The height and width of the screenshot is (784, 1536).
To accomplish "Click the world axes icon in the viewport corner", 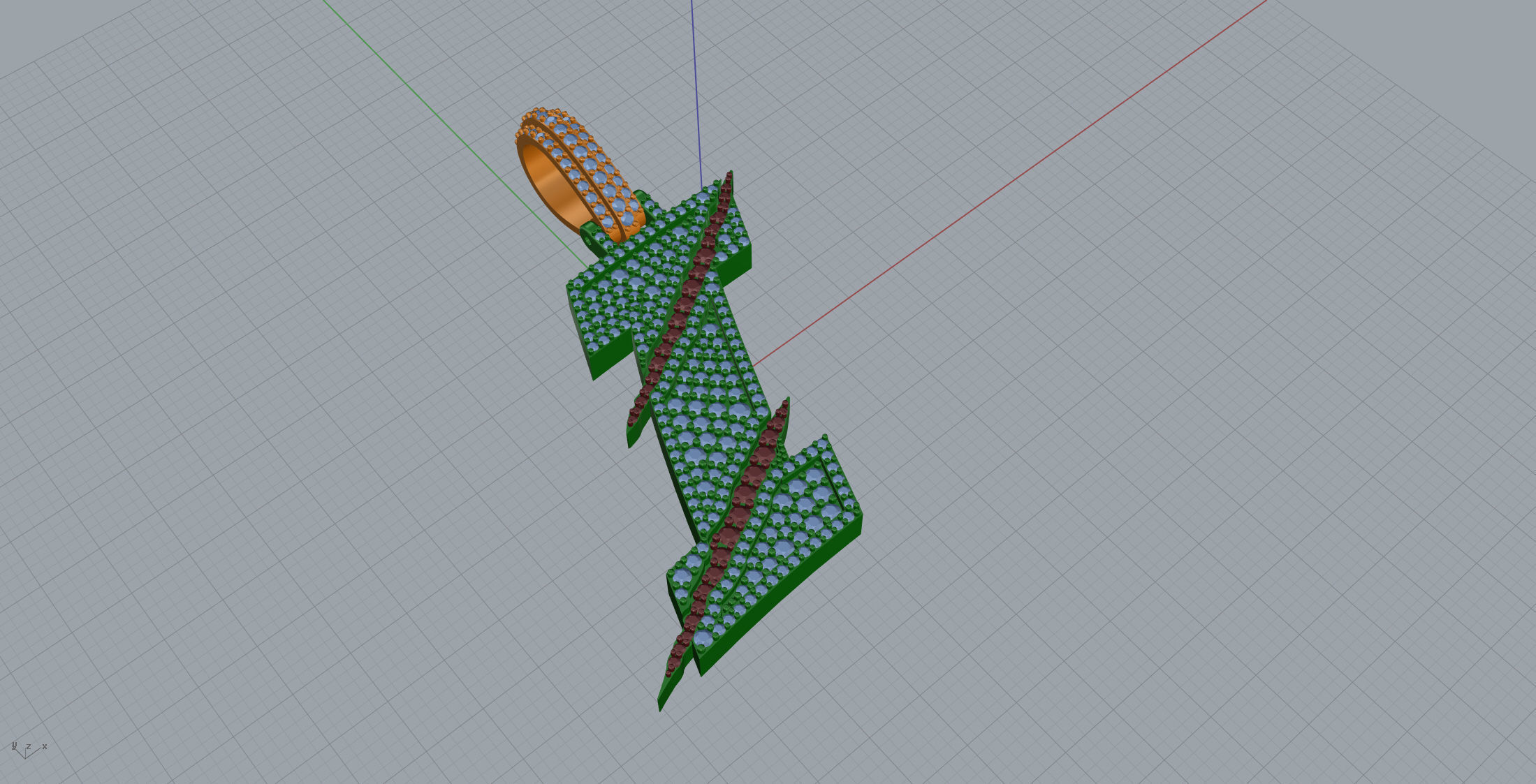I will [29, 749].
